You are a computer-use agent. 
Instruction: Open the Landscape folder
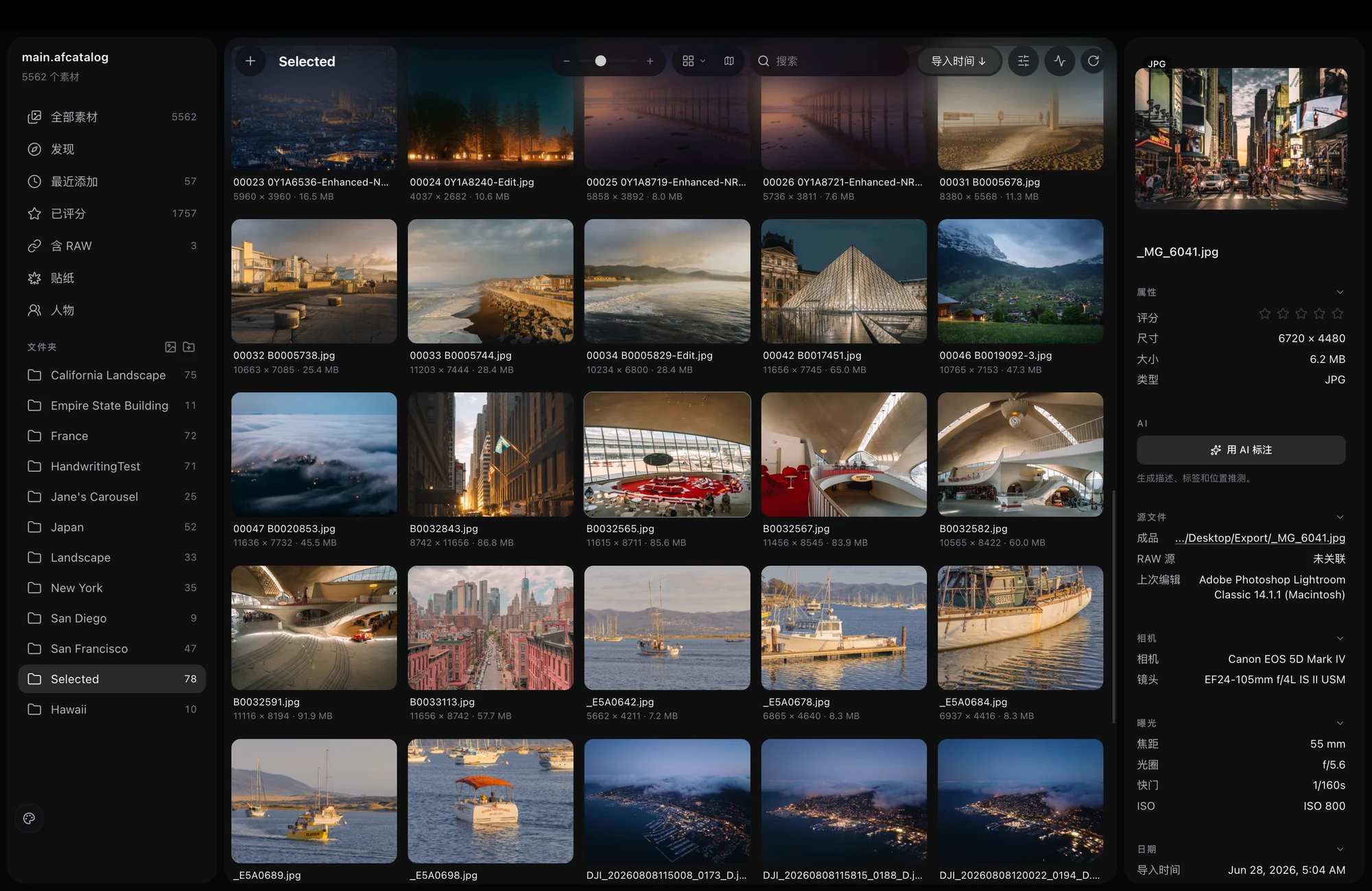pyautogui.click(x=112, y=558)
